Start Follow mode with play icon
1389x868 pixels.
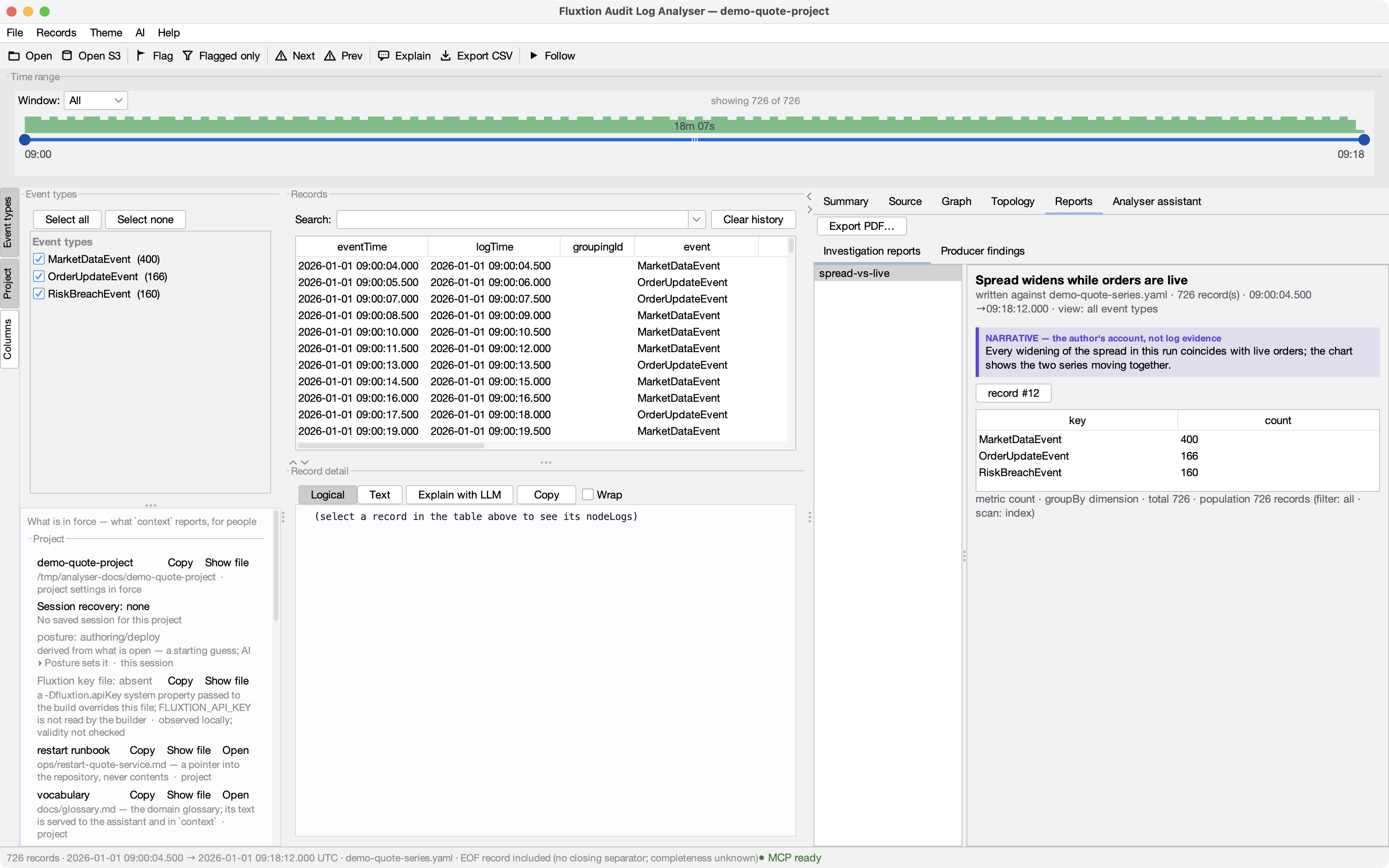[x=534, y=56]
